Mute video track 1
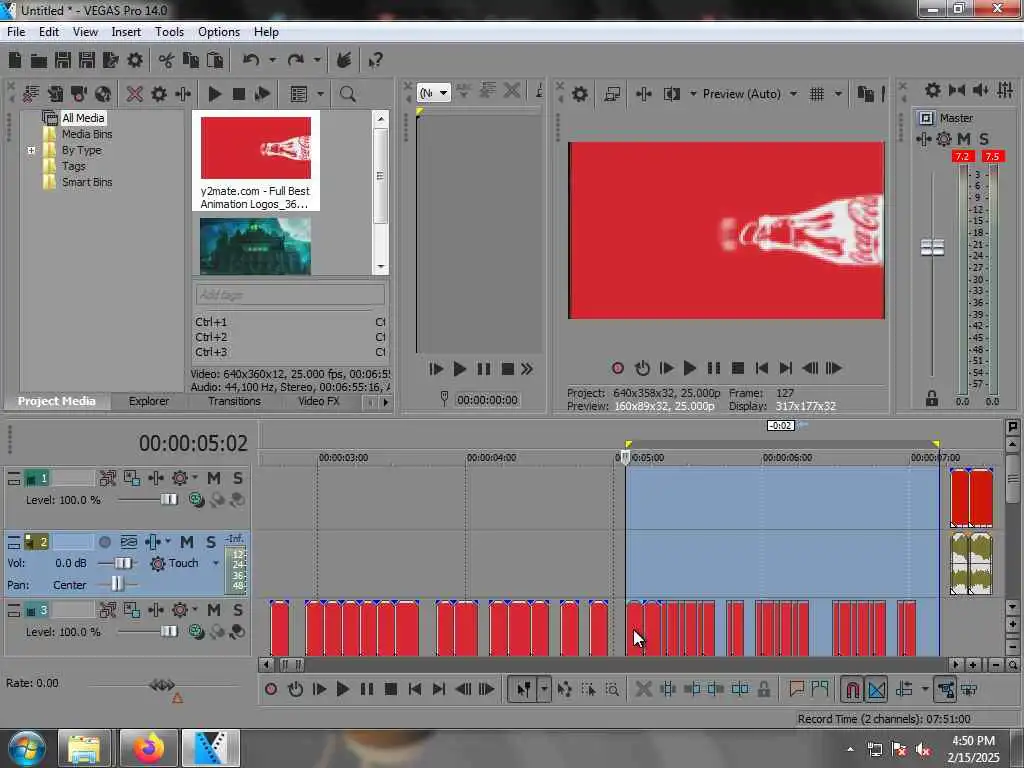The width and height of the screenshot is (1024, 768). (214, 478)
